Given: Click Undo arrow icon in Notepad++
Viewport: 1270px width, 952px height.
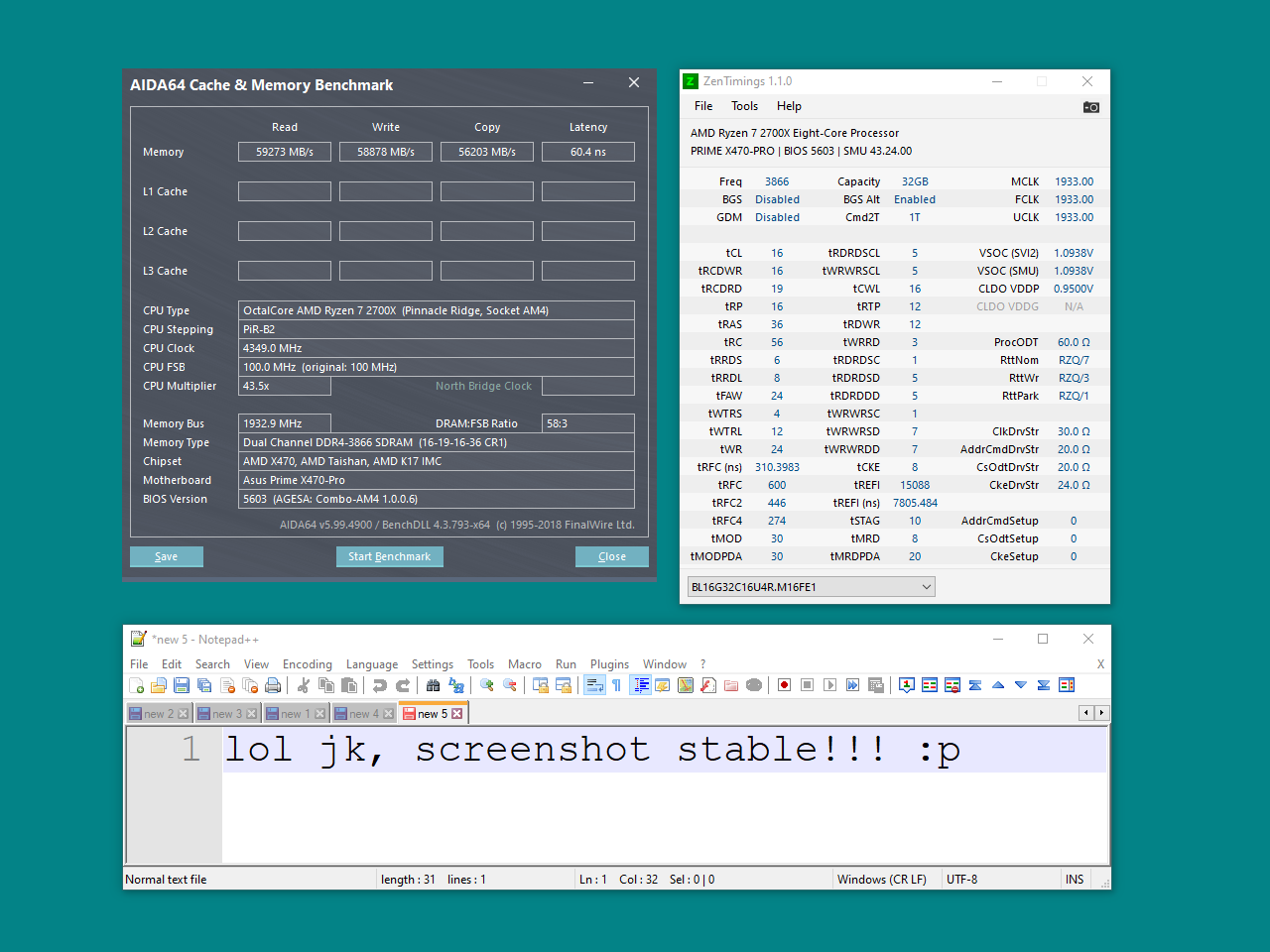Looking at the screenshot, I should click(379, 685).
